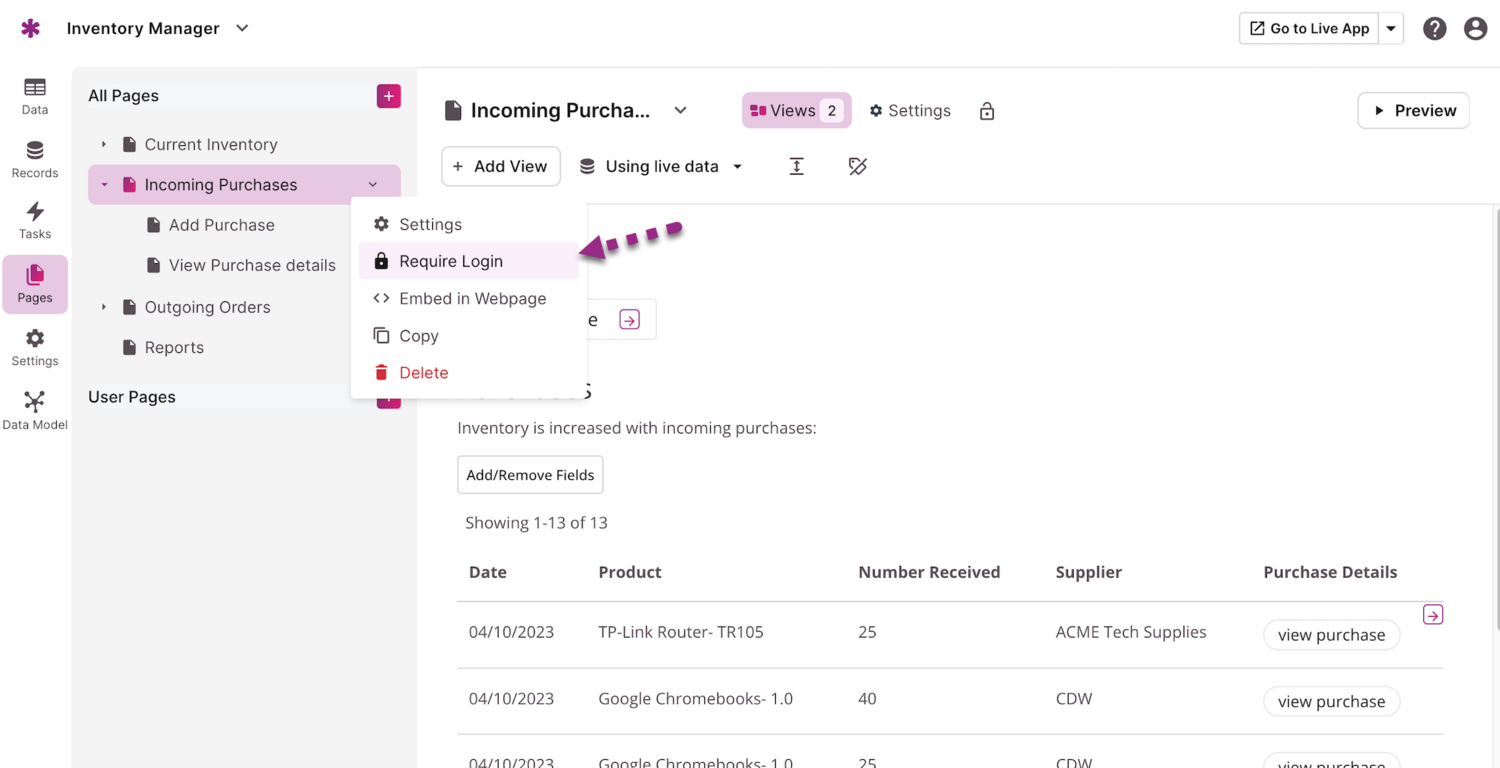This screenshot has width=1500, height=768.
Task: Open Go to Live App dropdown arrow
Action: [x=1391, y=29]
